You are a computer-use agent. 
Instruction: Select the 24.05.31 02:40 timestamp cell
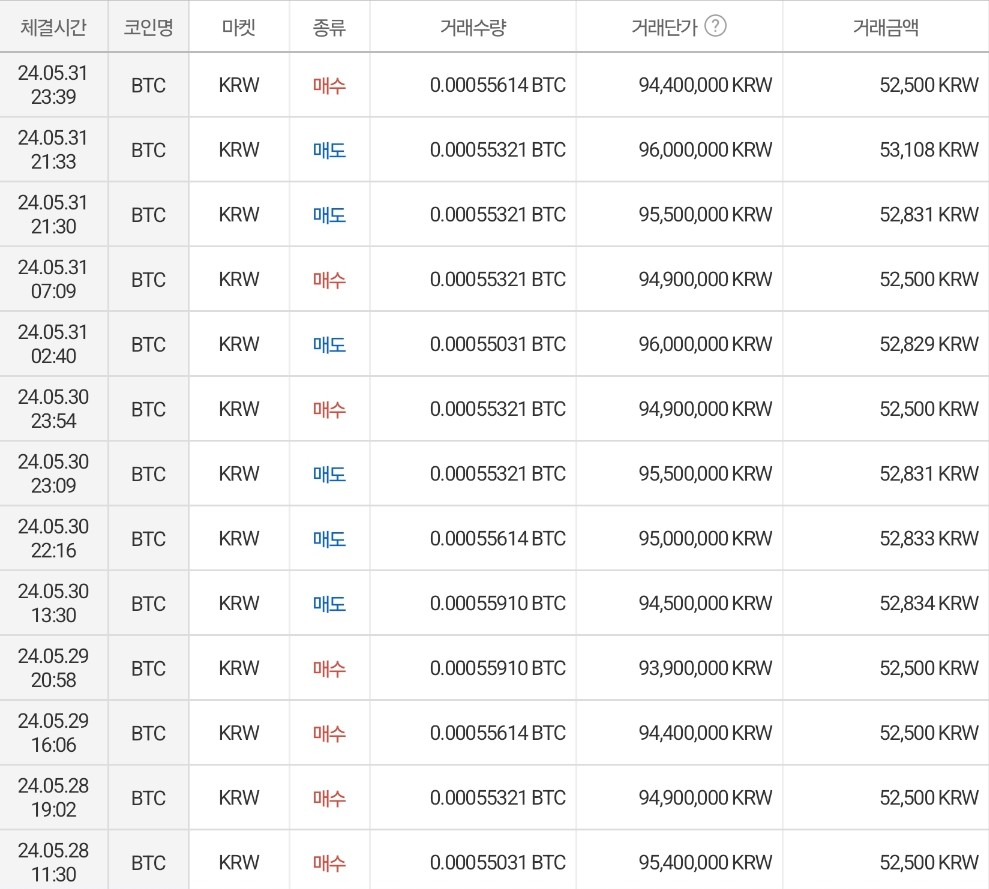click(54, 344)
